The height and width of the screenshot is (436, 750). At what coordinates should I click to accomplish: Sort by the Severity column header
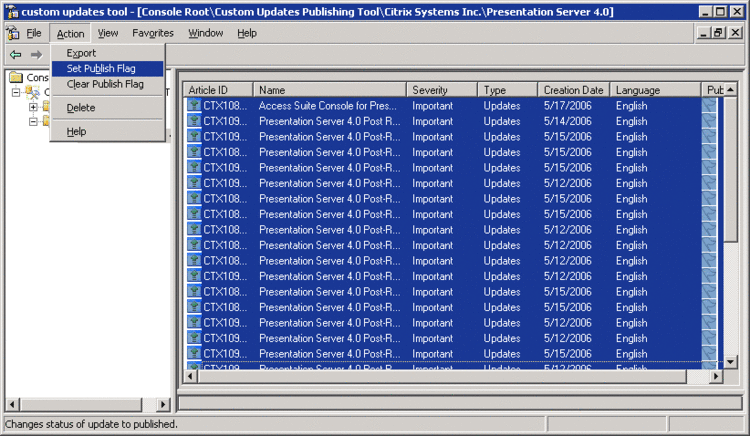(442, 90)
